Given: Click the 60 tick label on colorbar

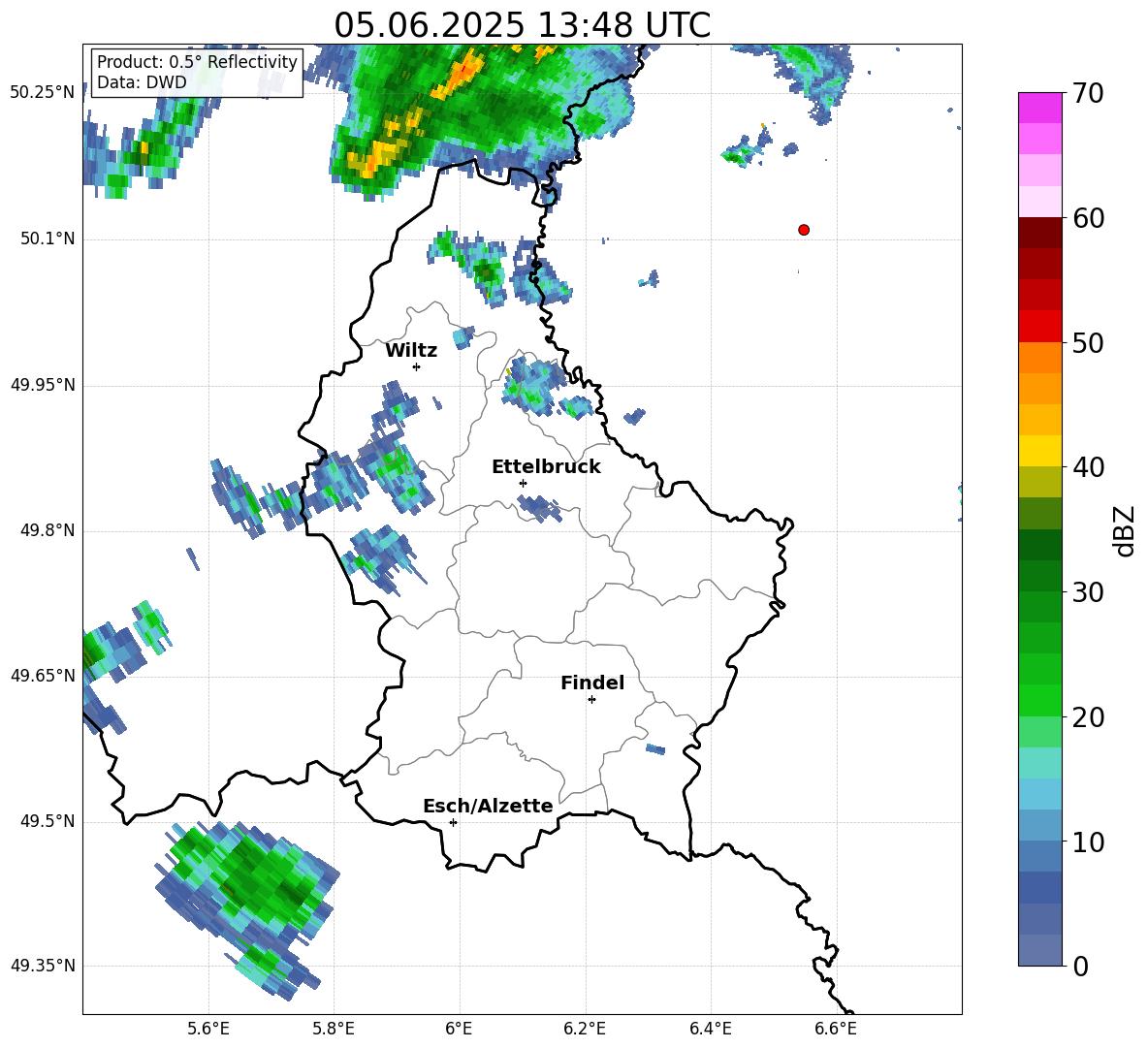Looking at the screenshot, I should click(1088, 218).
